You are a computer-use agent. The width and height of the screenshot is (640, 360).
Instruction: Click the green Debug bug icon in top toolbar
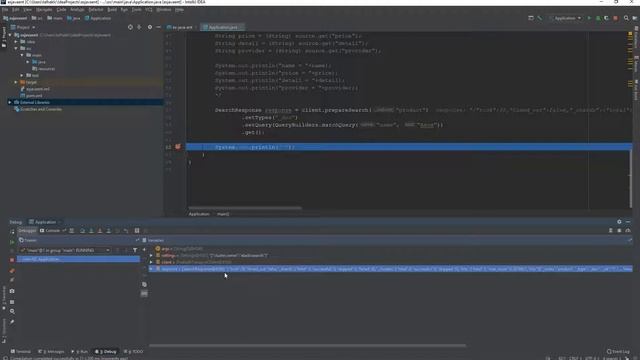pos(598,18)
